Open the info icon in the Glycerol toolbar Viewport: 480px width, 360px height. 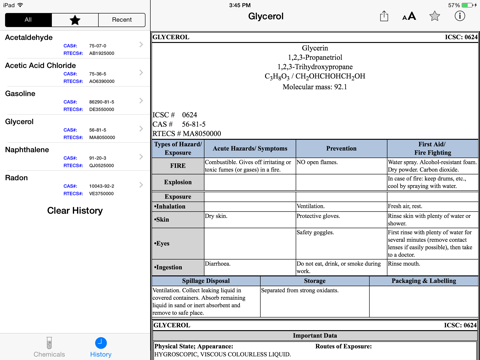click(460, 16)
